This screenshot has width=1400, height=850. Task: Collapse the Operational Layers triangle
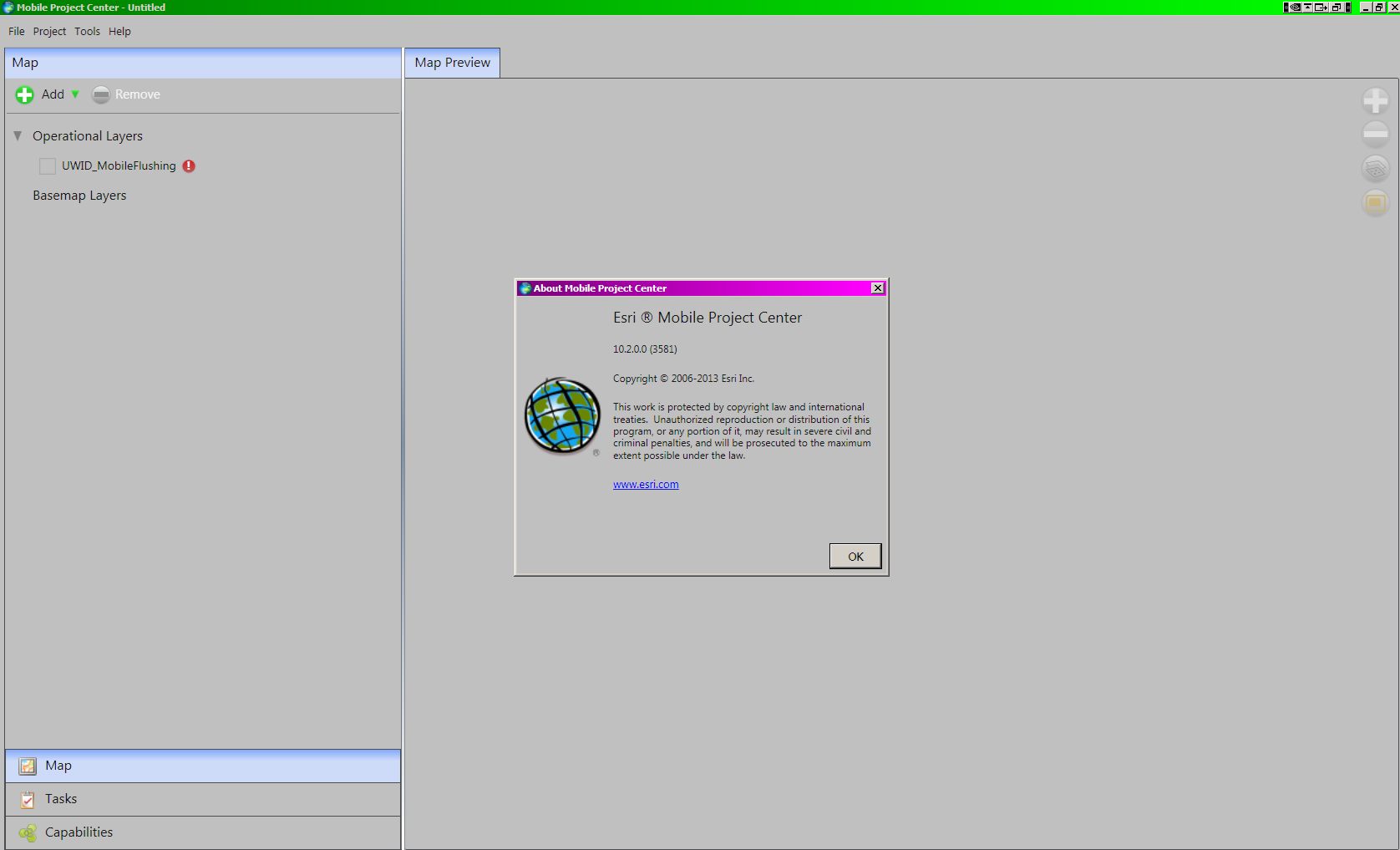pyautogui.click(x=18, y=135)
